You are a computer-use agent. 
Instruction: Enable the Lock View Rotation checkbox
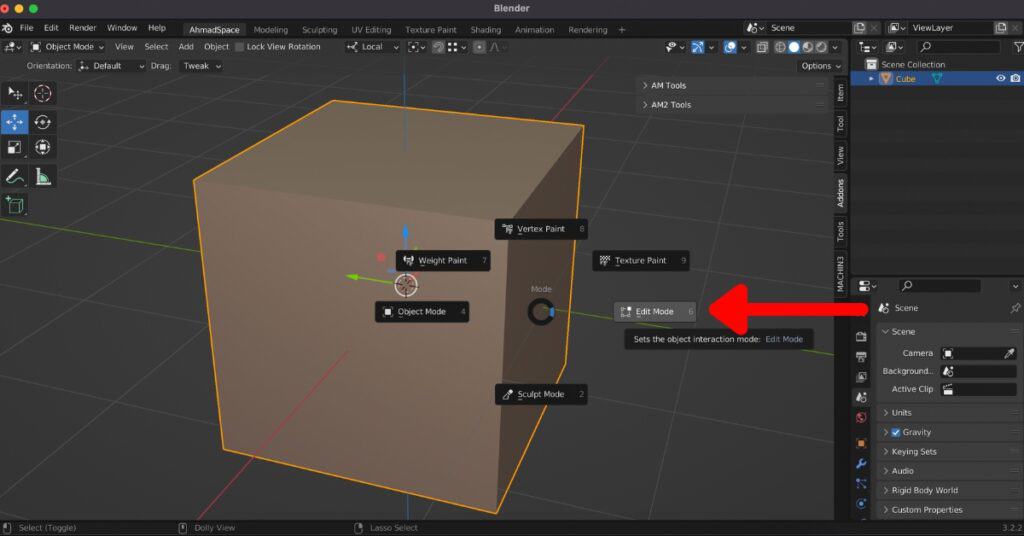[240, 47]
